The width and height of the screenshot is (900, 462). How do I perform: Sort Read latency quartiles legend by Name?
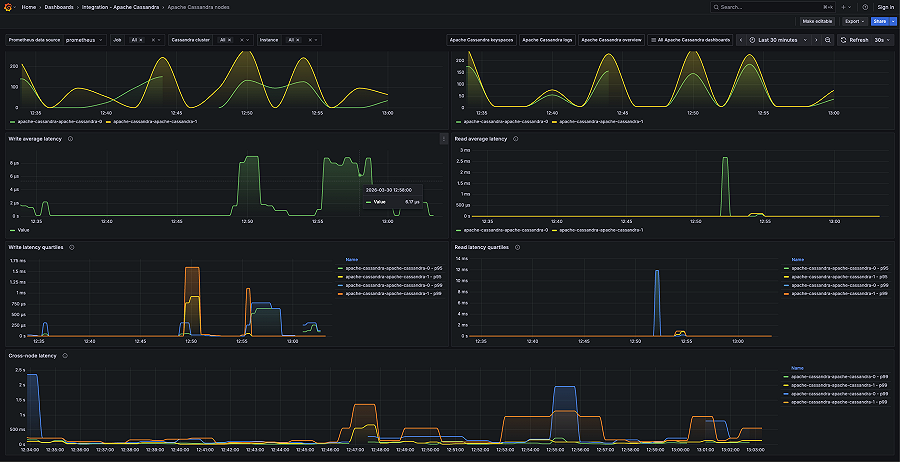(797, 259)
